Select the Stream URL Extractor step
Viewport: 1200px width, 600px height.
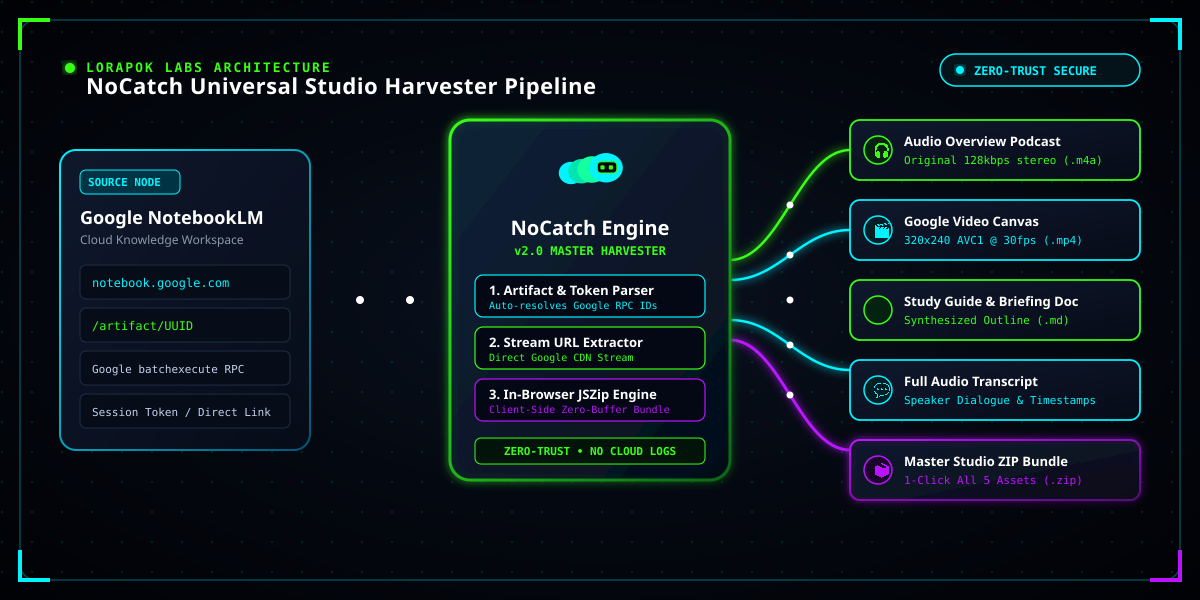click(590, 348)
